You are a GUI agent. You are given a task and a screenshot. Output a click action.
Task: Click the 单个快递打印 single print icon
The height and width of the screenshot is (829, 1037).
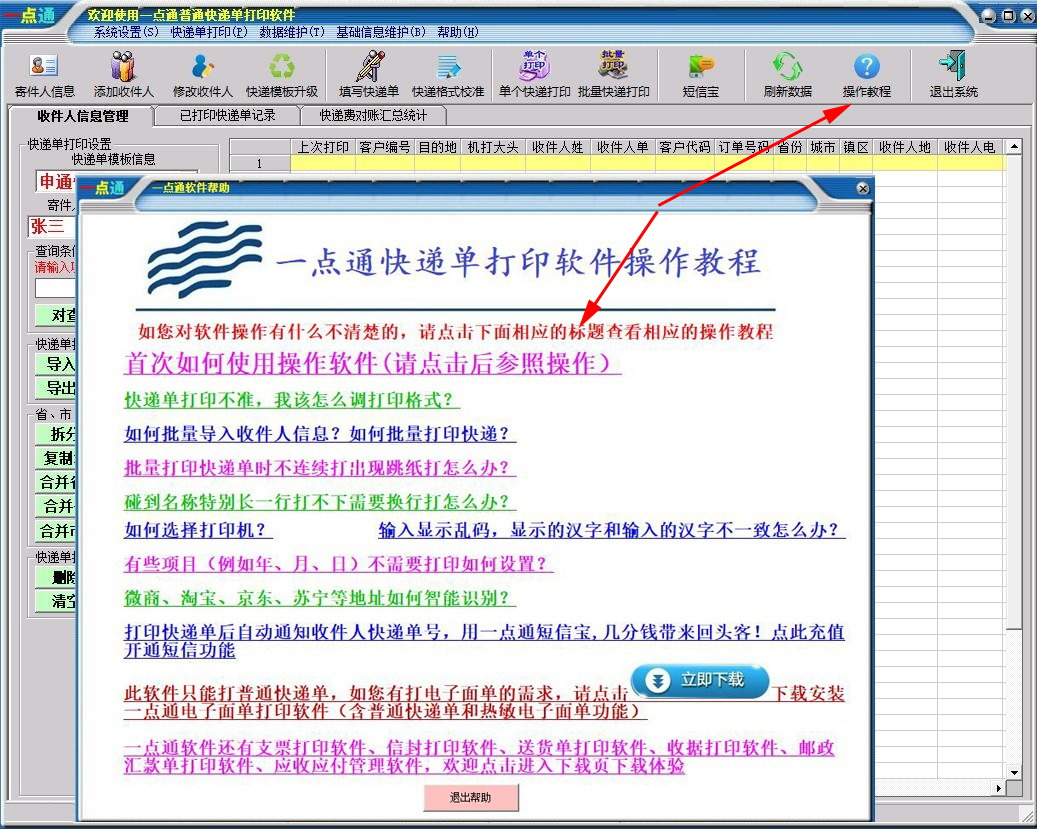tap(533, 74)
